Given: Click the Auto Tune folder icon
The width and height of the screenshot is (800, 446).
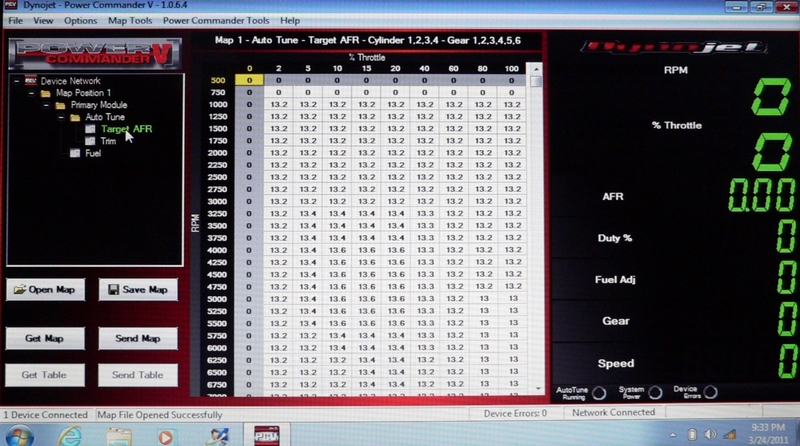Looking at the screenshot, I should click(x=75, y=117).
